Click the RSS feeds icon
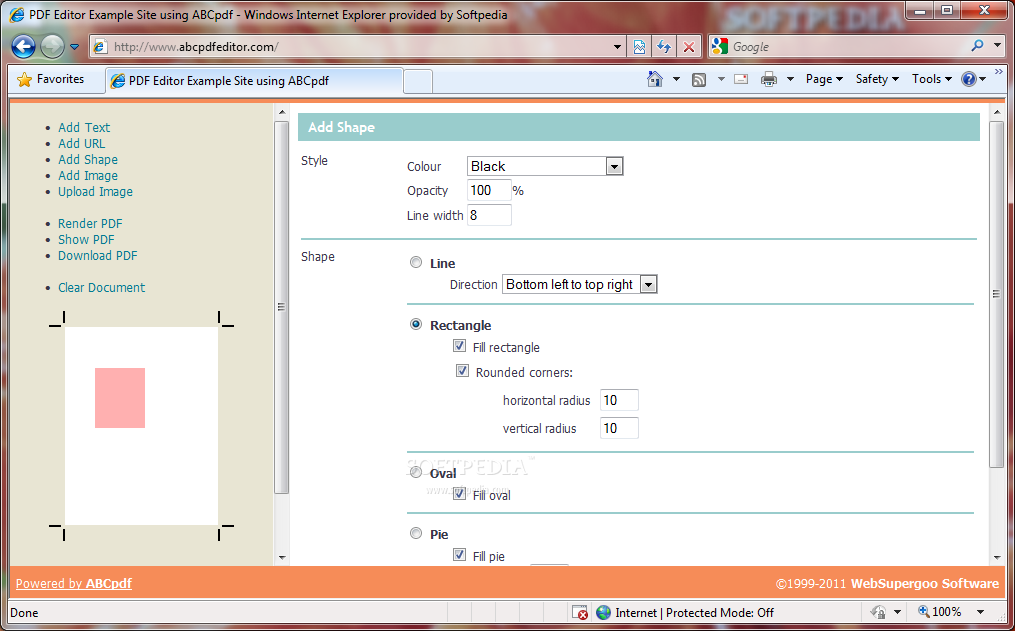This screenshot has width=1015, height=631. tap(699, 80)
